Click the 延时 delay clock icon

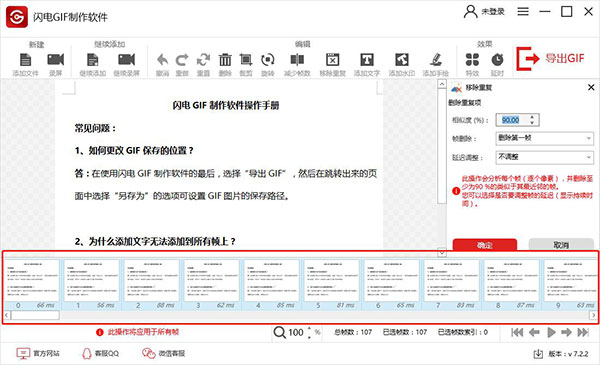[x=497, y=60]
